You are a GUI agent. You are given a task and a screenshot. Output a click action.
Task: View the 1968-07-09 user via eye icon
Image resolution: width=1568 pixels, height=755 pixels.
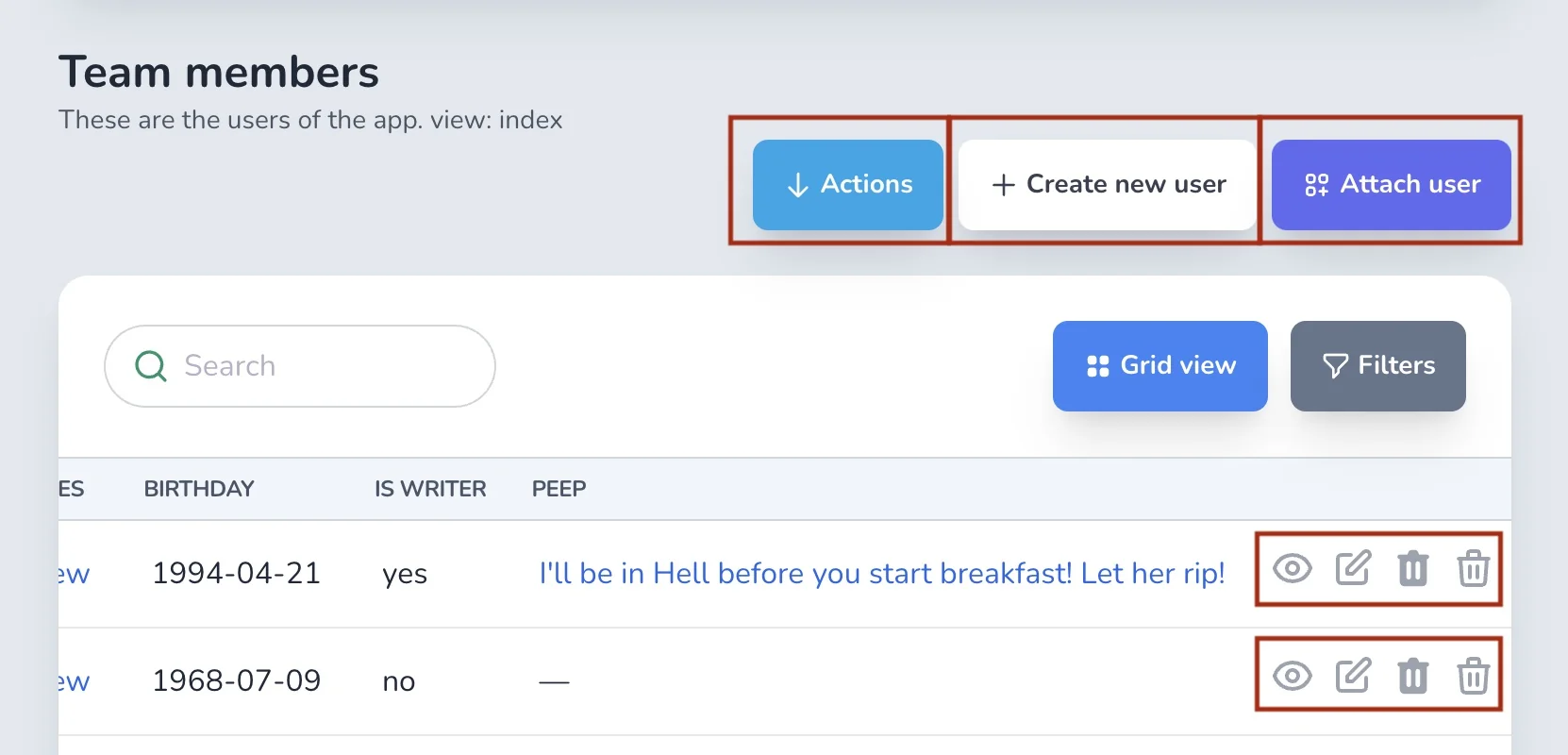pyautogui.click(x=1293, y=676)
